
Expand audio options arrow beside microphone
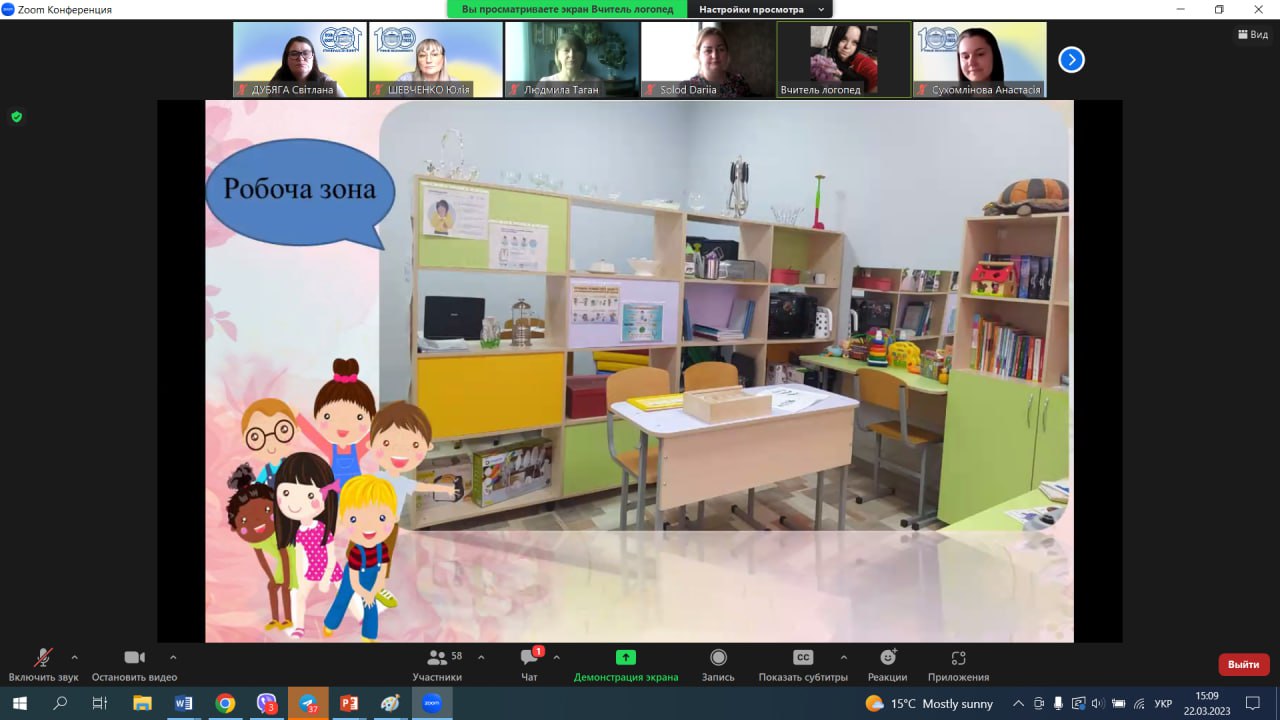74,657
